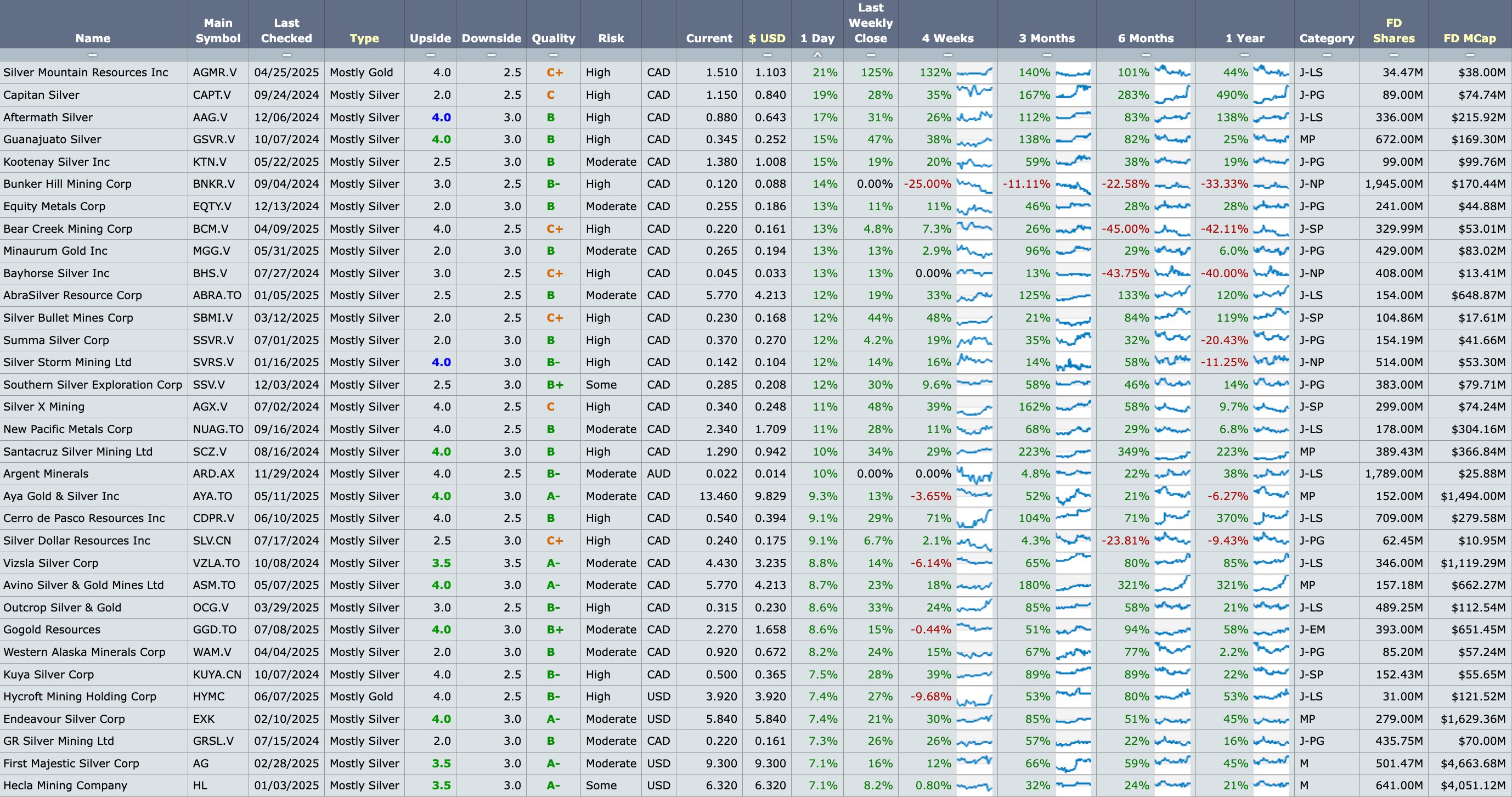This screenshot has height=797, width=1512.
Task: Open the 3 Months sparkline for Aftermath Silver
Action: pyautogui.click(x=1074, y=117)
